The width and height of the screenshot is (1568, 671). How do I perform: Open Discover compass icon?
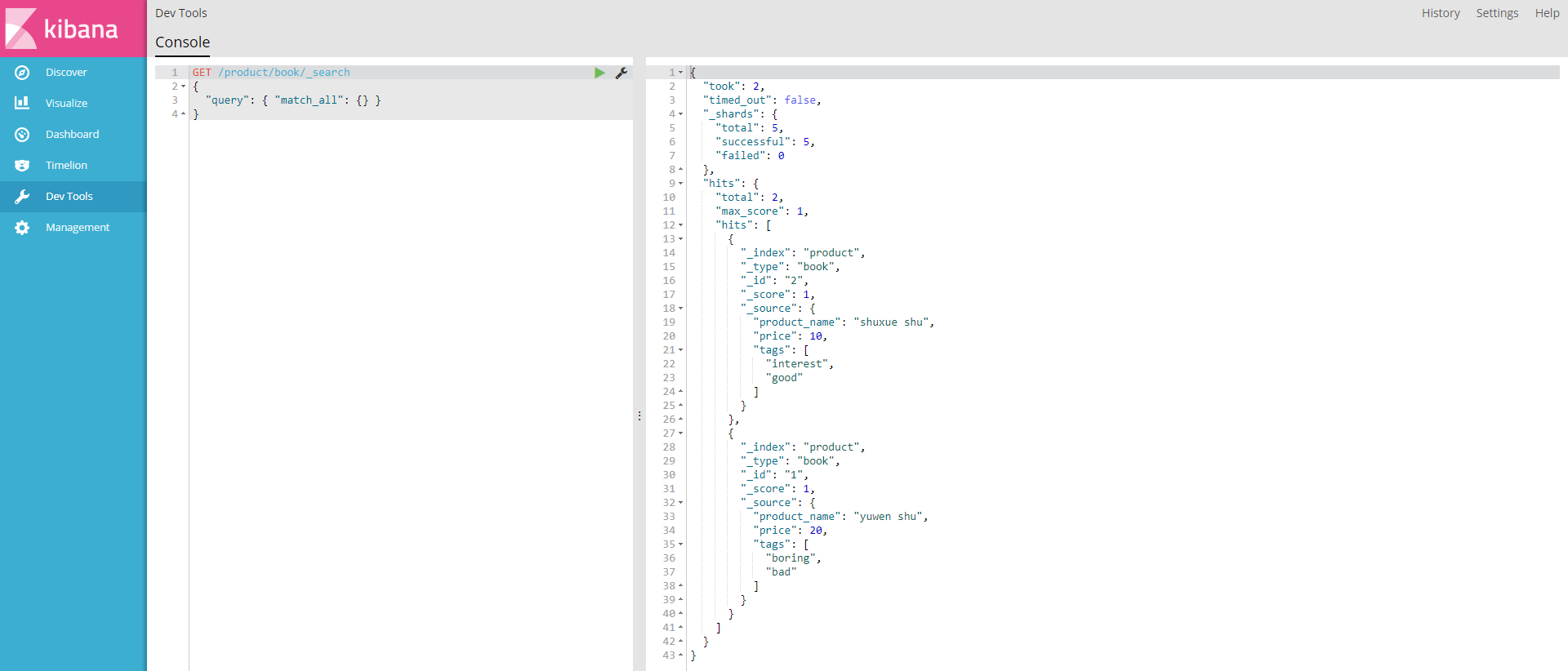(22, 73)
